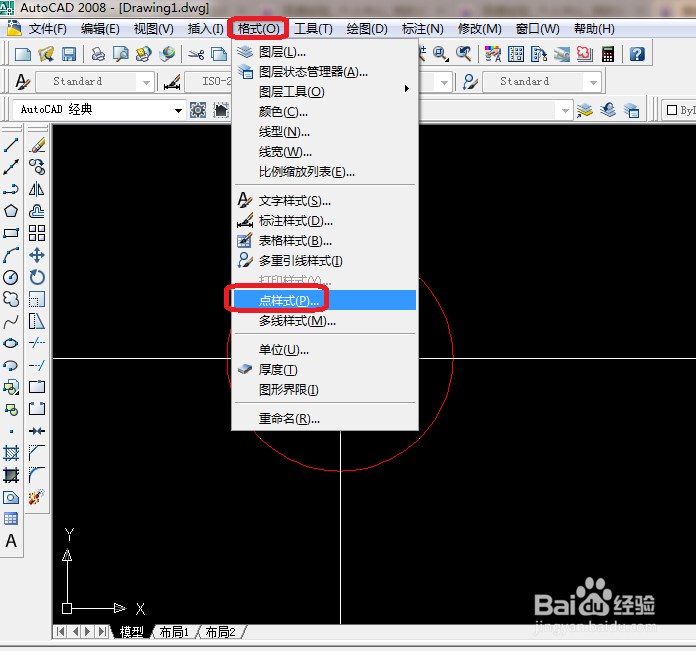Expand the left Standard text style dropdown
Screen dimensions: 696x651
(146, 82)
